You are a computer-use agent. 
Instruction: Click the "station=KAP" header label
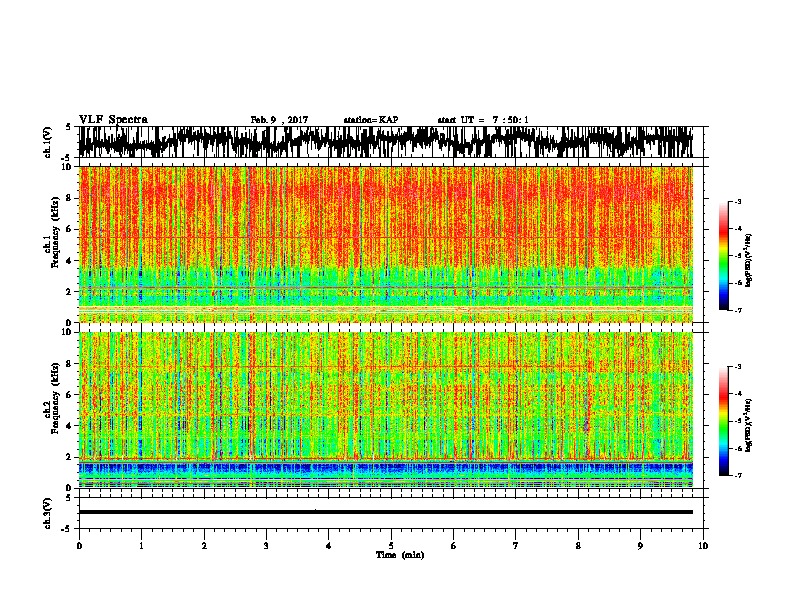click(371, 120)
